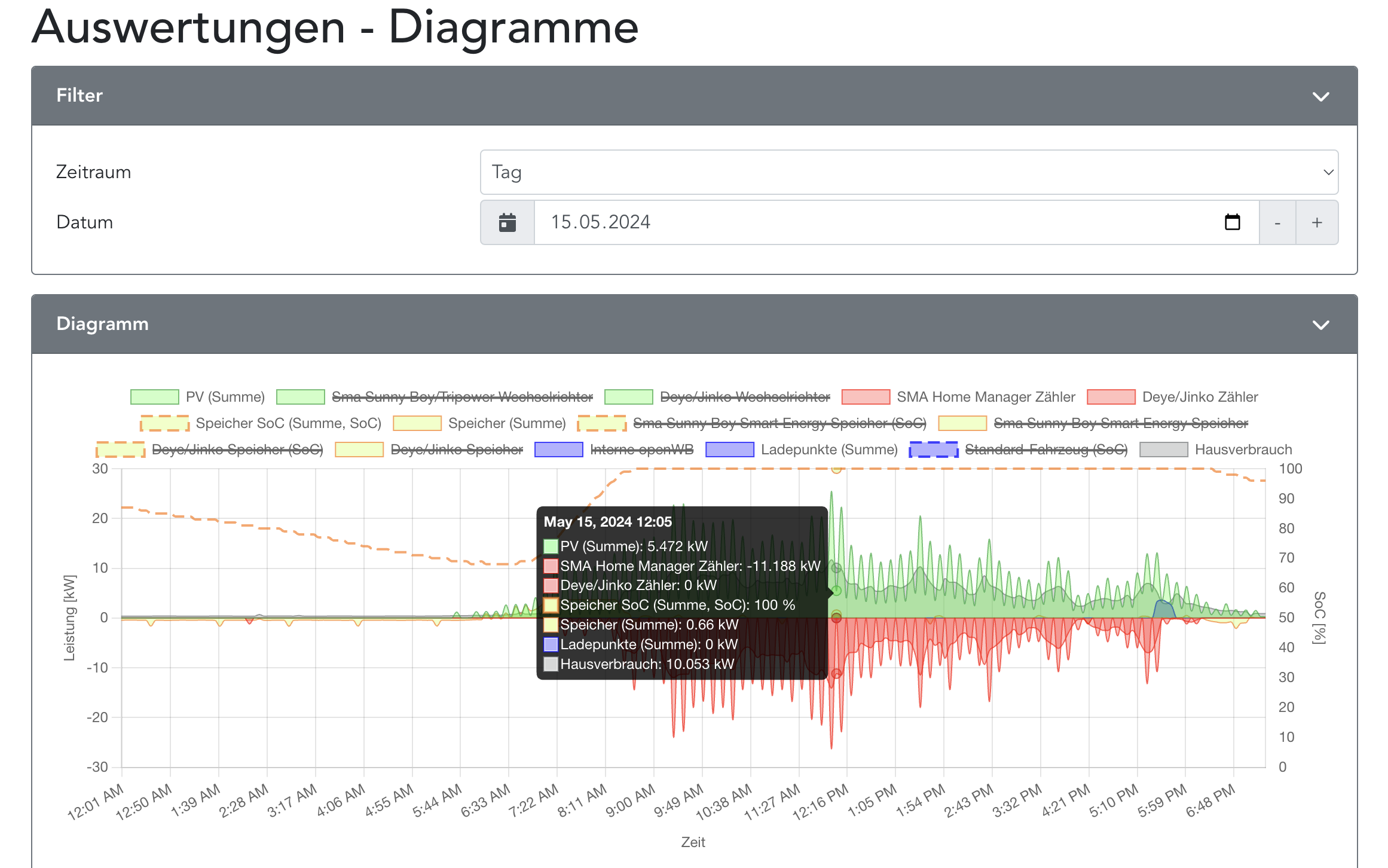
Task: Collapse the Filter panel chevron
Action: [1320, 96]
